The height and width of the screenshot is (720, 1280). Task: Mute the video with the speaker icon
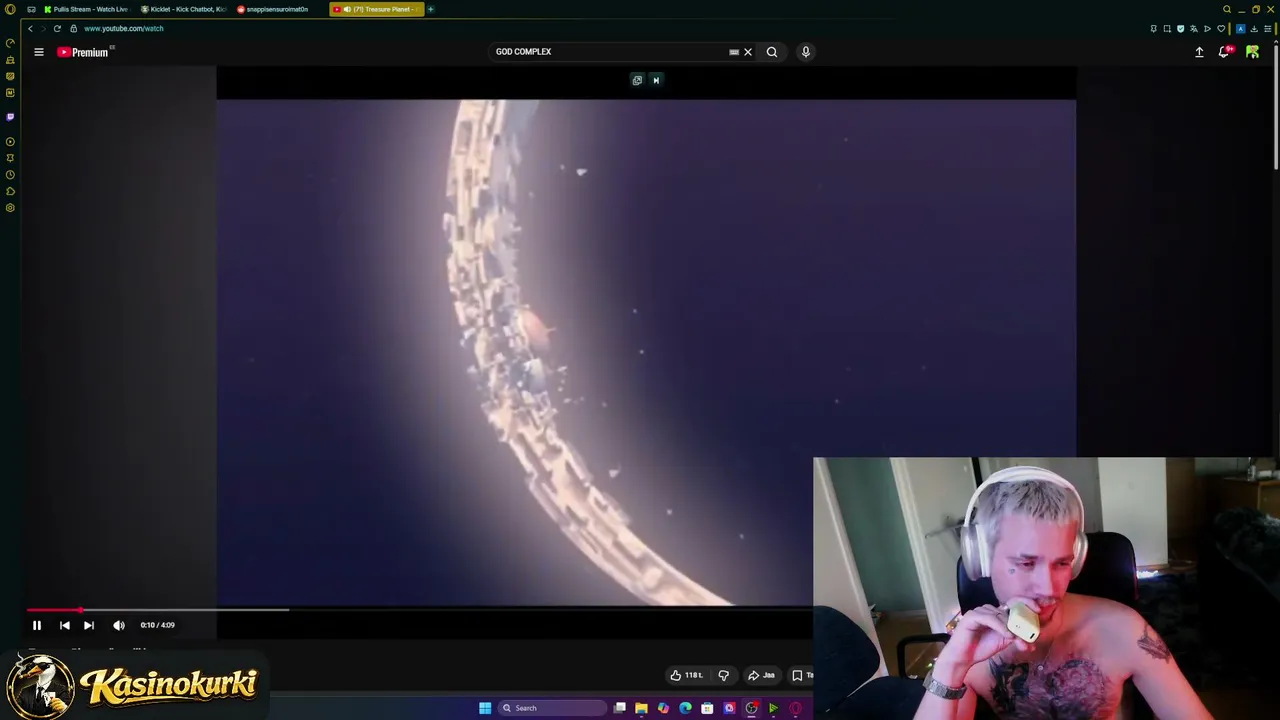tap(119, 625)
